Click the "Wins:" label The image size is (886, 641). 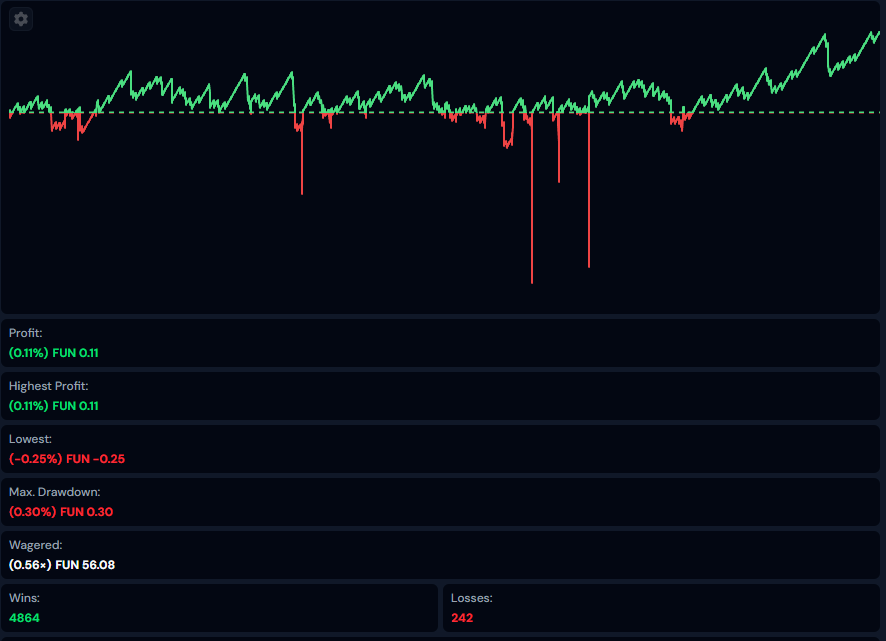pyautogui.click(x=24, y=597)
